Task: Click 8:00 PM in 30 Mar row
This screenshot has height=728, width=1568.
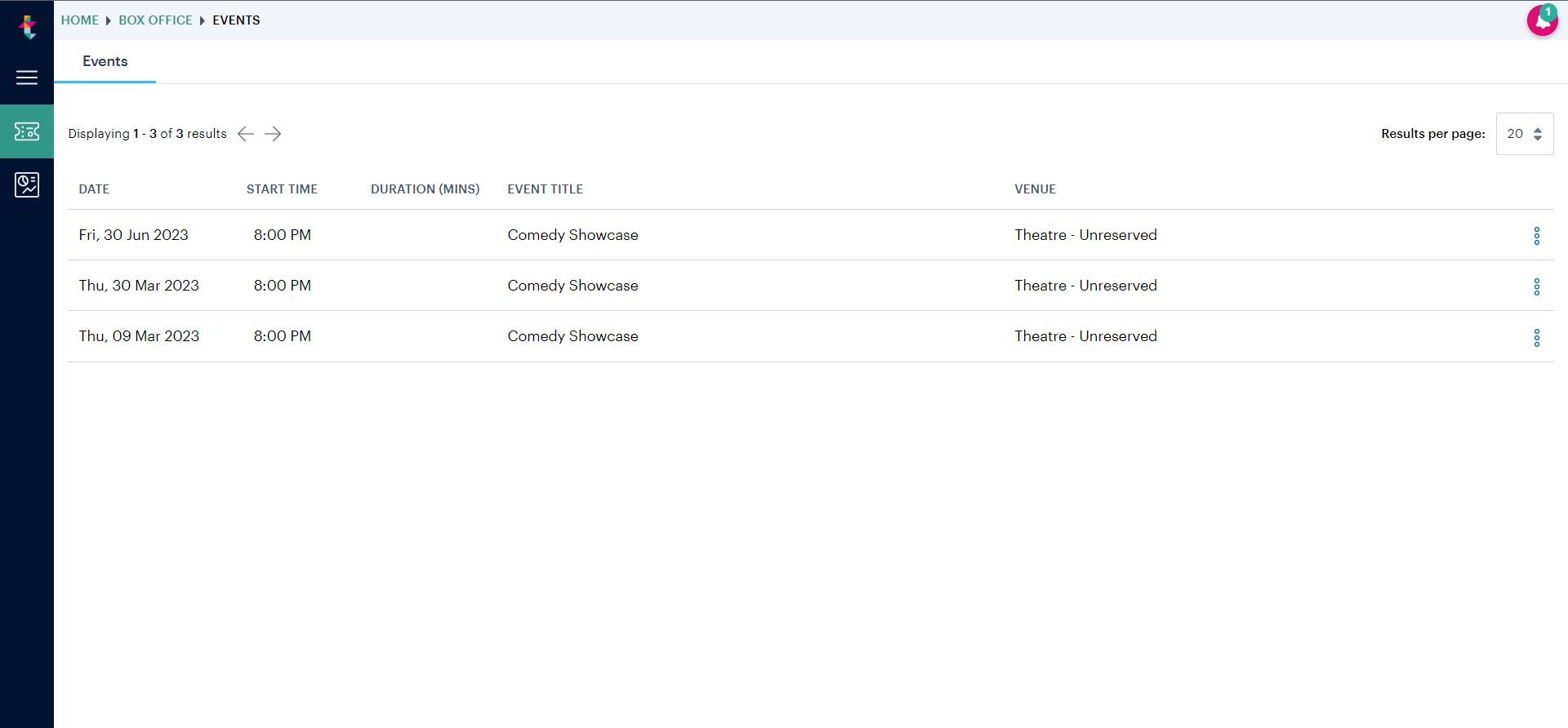Action: (x=282, y=286)
